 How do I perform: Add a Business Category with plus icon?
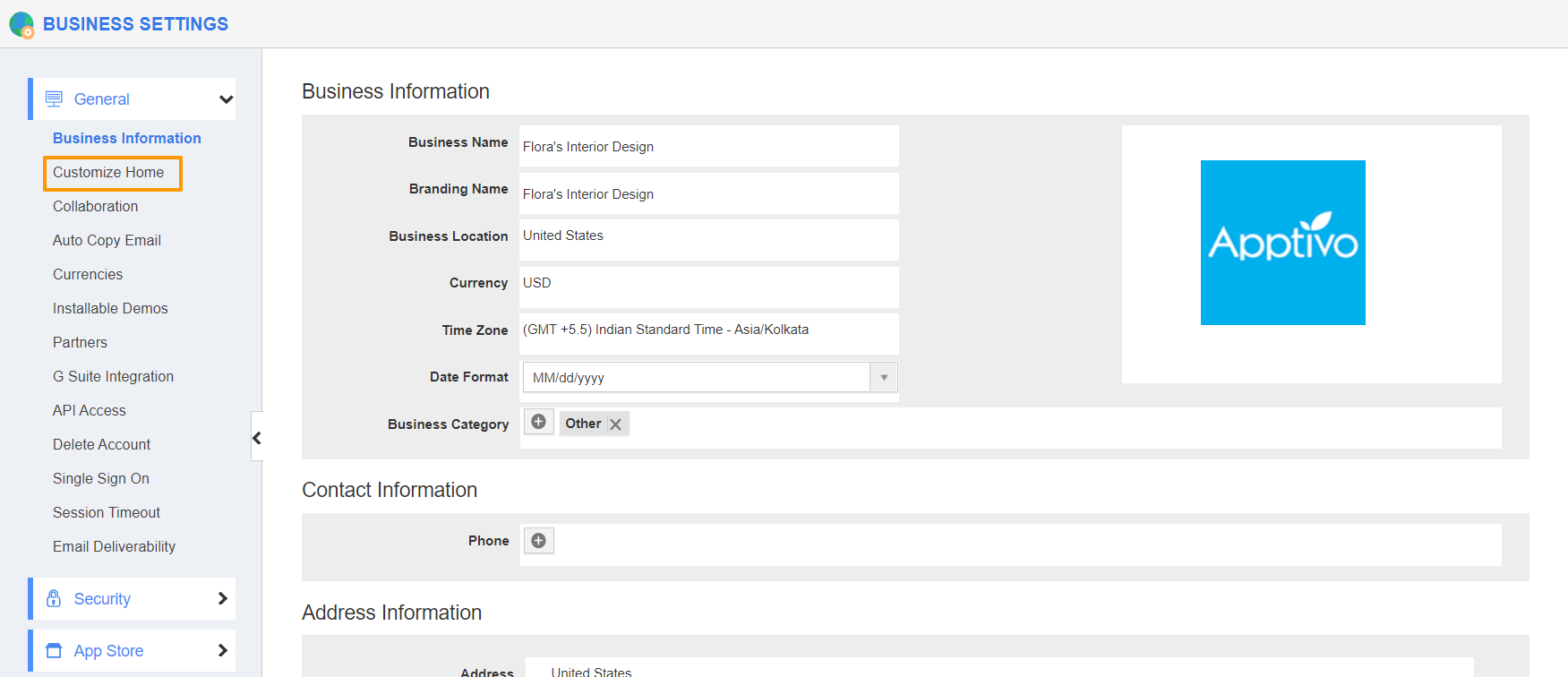538,422
